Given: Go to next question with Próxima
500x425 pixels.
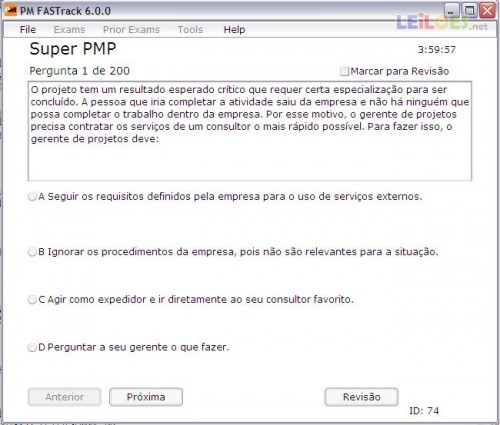Looking at the screenshot, I should point(146,397).
